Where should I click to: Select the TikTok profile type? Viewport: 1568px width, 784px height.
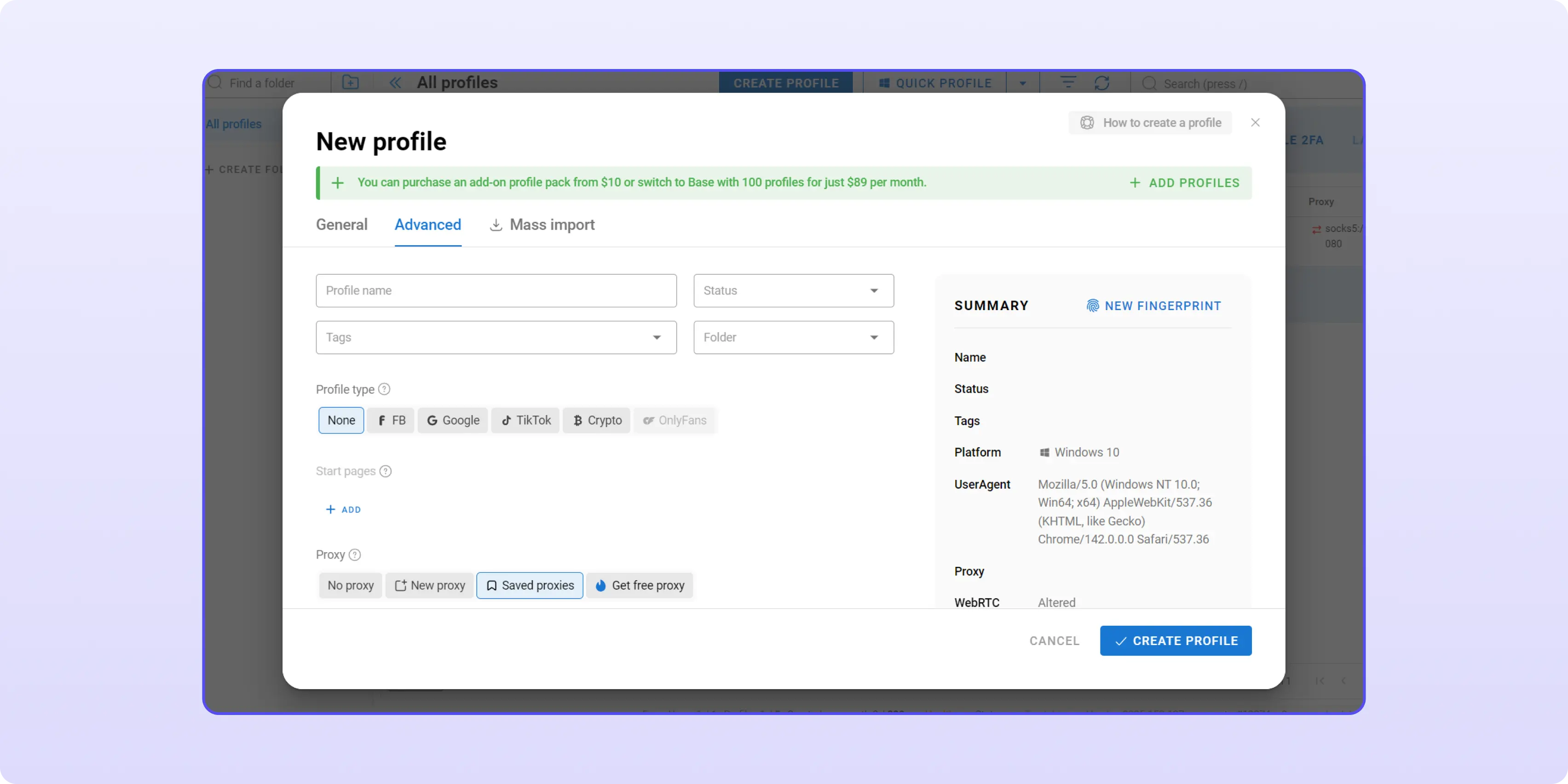(x=525, y=420)
